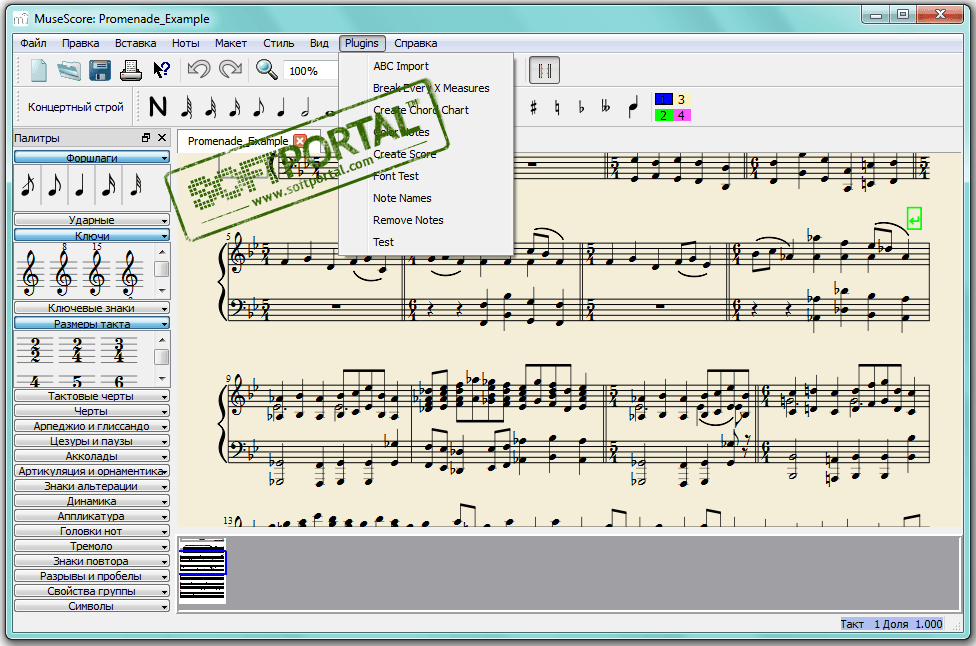Add a sharp accidental from the toolbar
This screenshot has width=976, height=646.
[533, 108]
